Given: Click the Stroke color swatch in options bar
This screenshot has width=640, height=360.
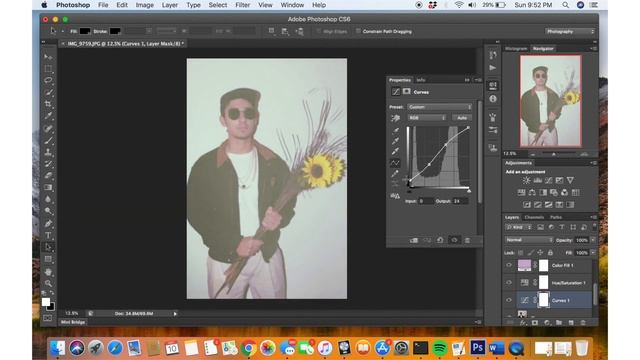Looking at the screenshot, I should [x=115, y=31].
